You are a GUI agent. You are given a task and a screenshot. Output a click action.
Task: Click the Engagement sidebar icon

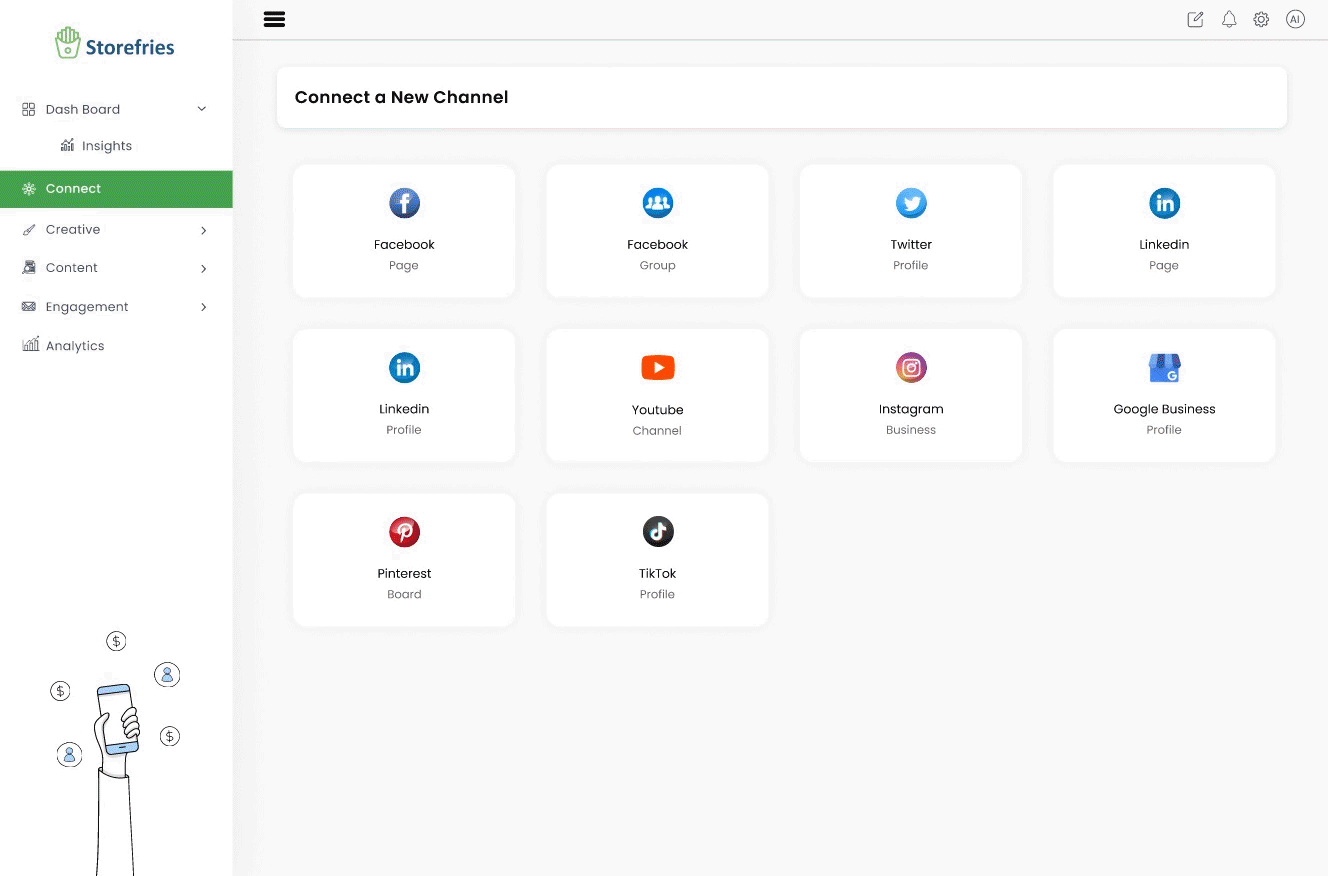click(x=28, y=306)
